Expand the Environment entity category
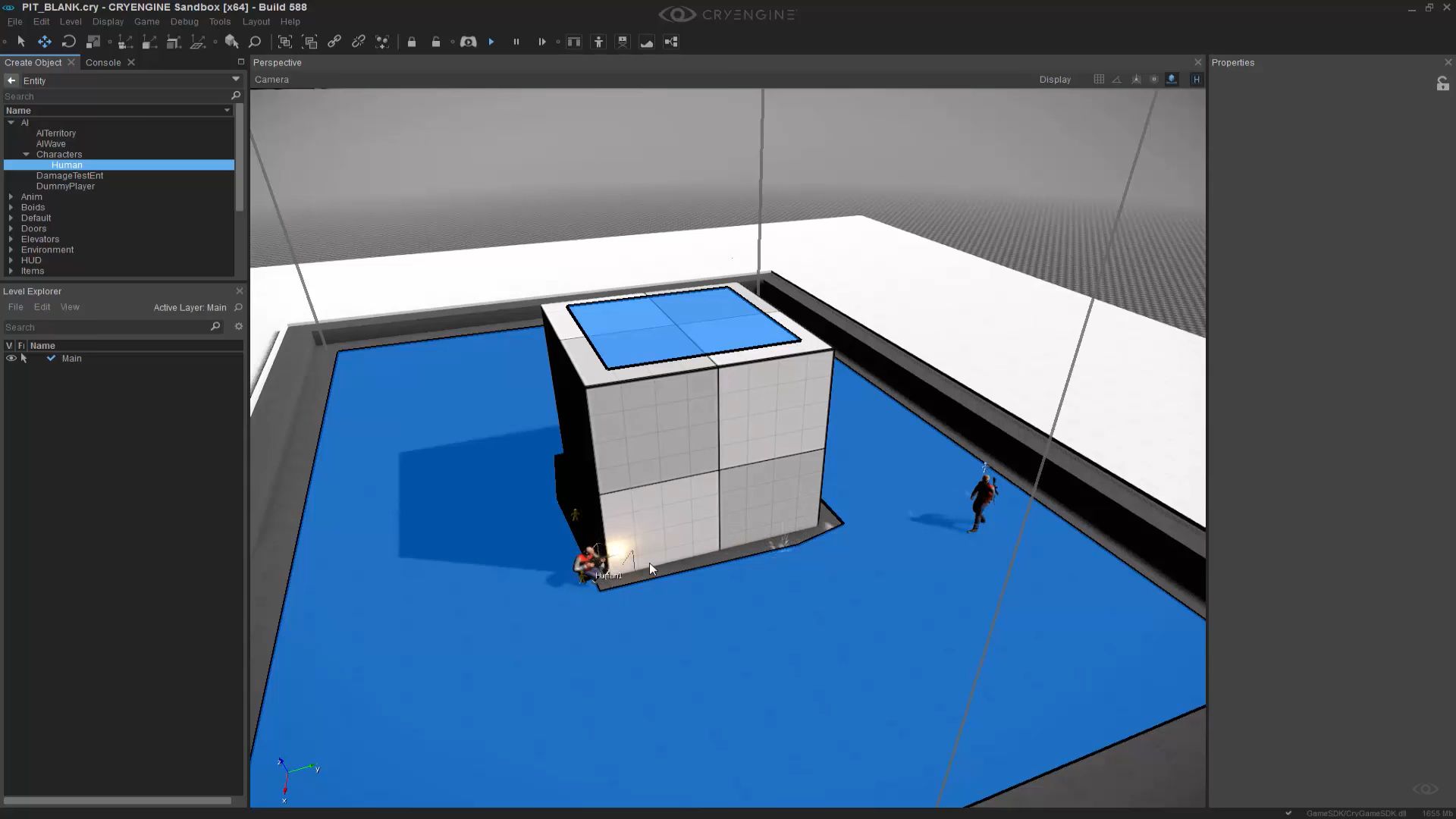 click(11, 249)
